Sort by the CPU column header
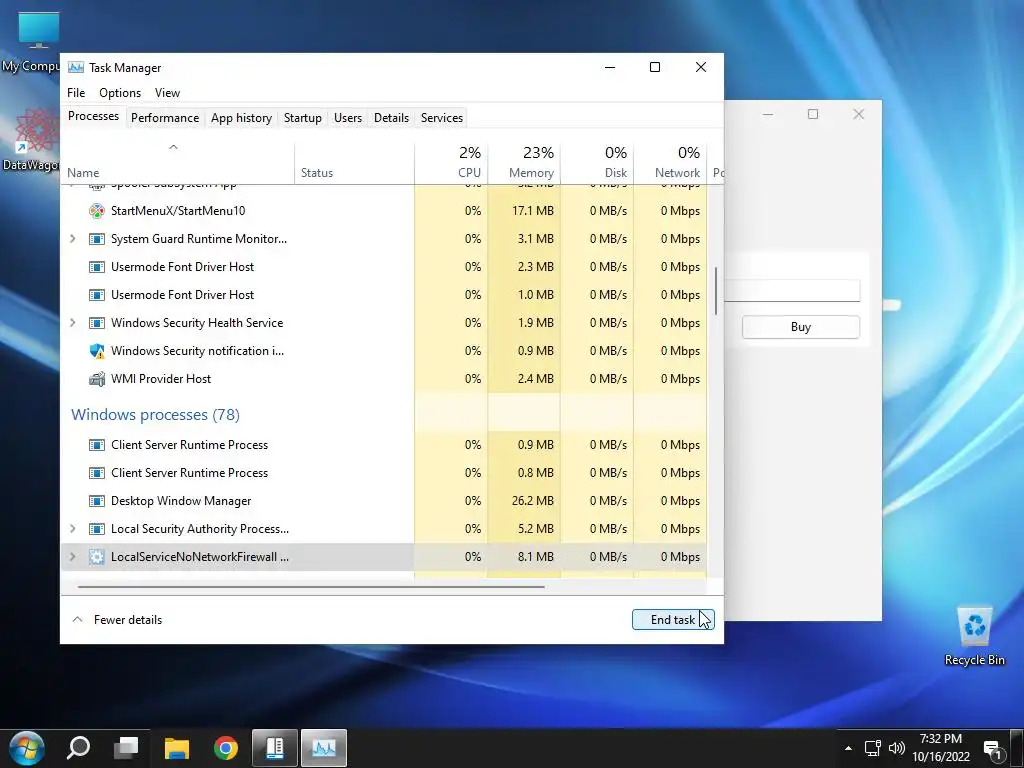 (451, 163)
